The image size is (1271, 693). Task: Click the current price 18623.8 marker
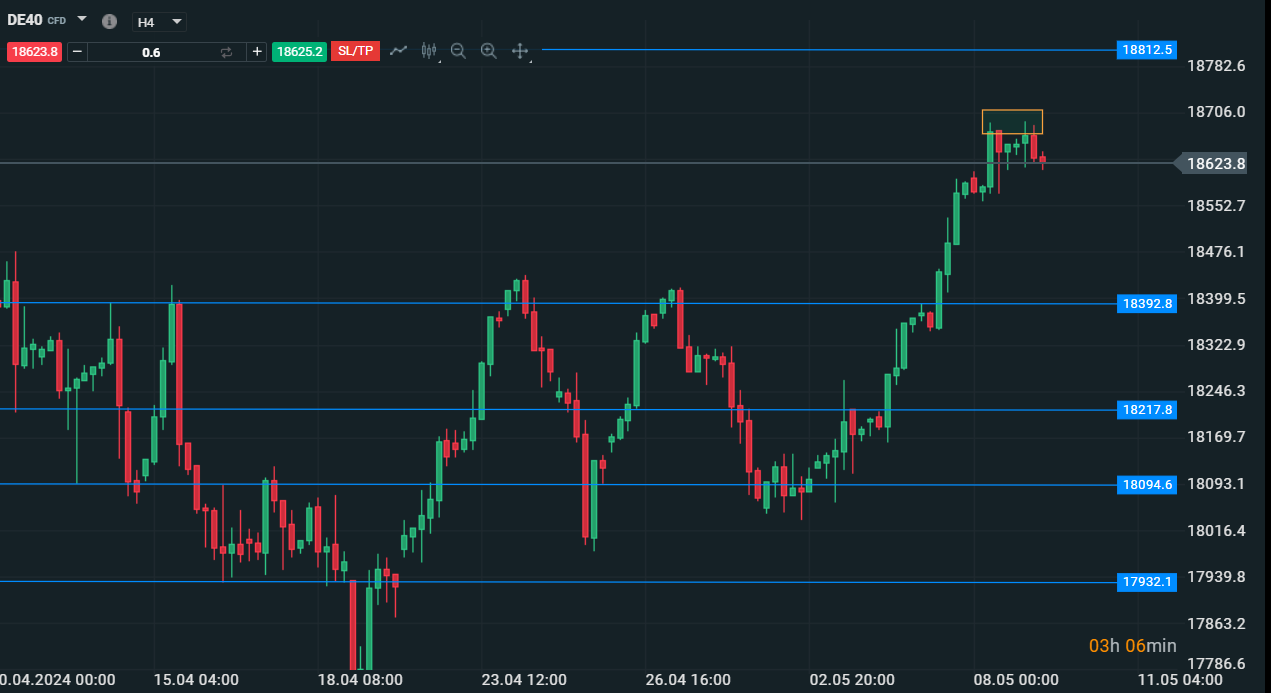(x=1214, y=163)
